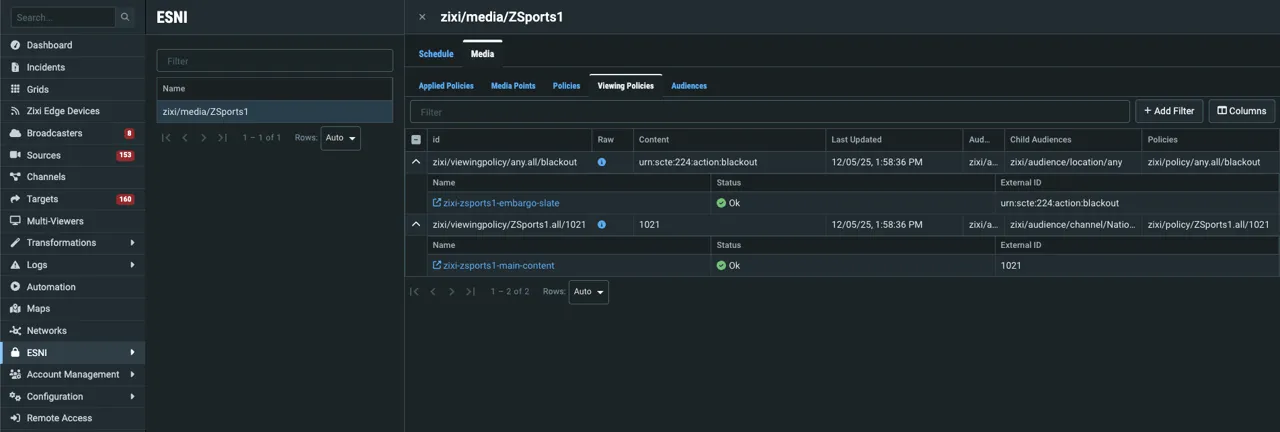Go to next page in viewing policies pagination

click(x=451, y=292)
